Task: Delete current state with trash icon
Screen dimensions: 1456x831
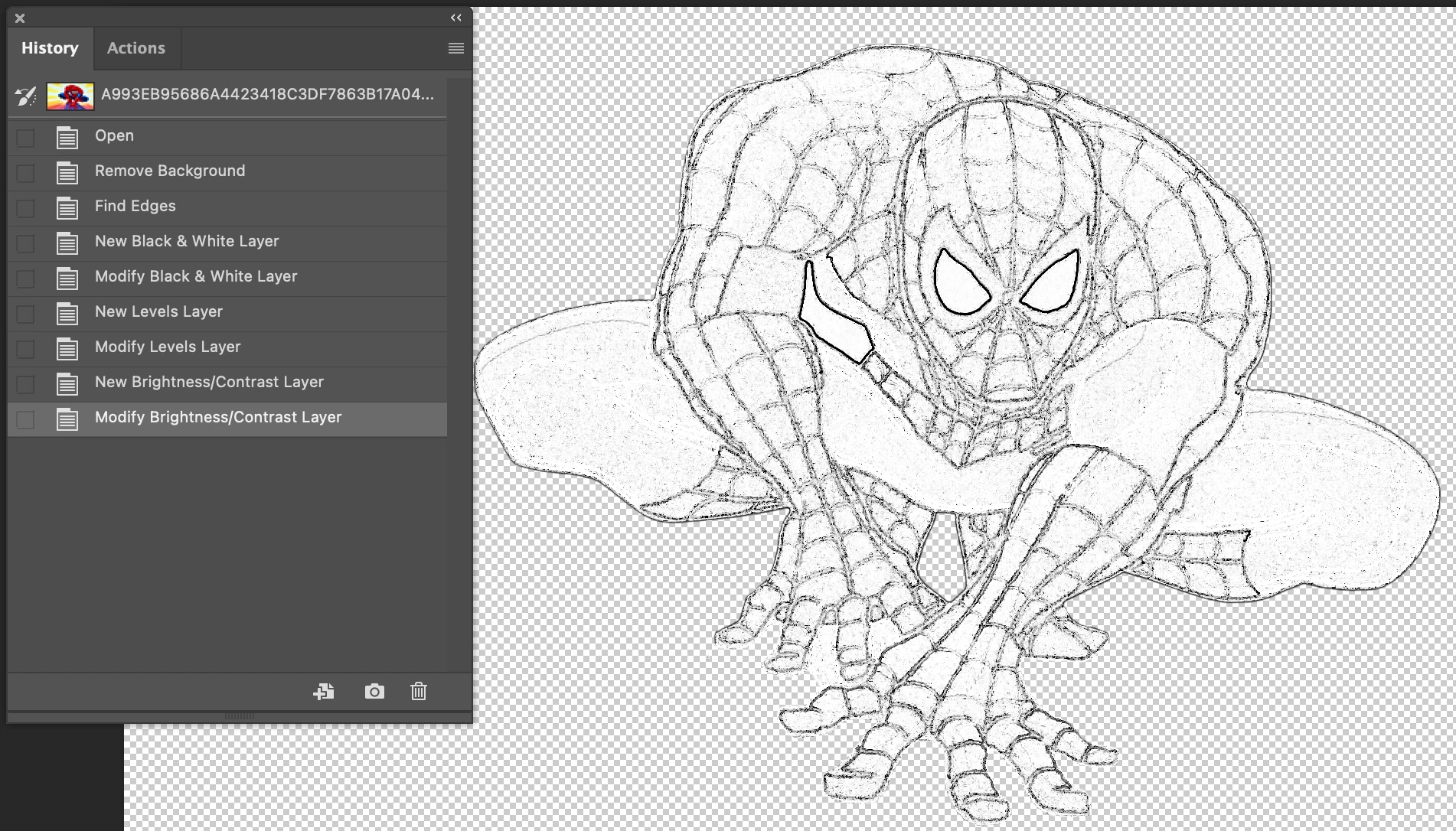Action: 419,692
